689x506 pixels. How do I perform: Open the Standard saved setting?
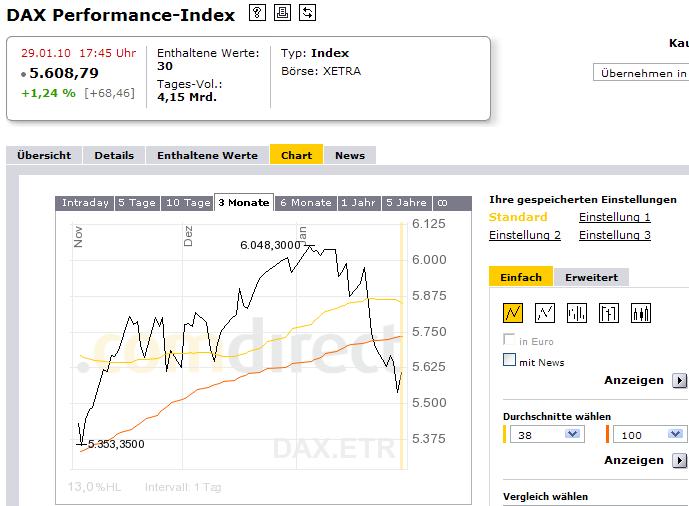tap(518, 217)
